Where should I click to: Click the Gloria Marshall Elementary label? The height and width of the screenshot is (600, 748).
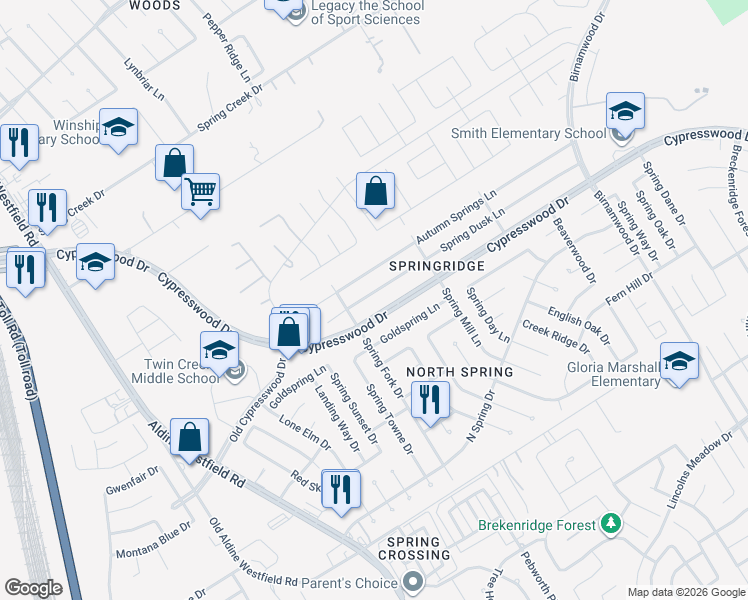tap(613, 374)
